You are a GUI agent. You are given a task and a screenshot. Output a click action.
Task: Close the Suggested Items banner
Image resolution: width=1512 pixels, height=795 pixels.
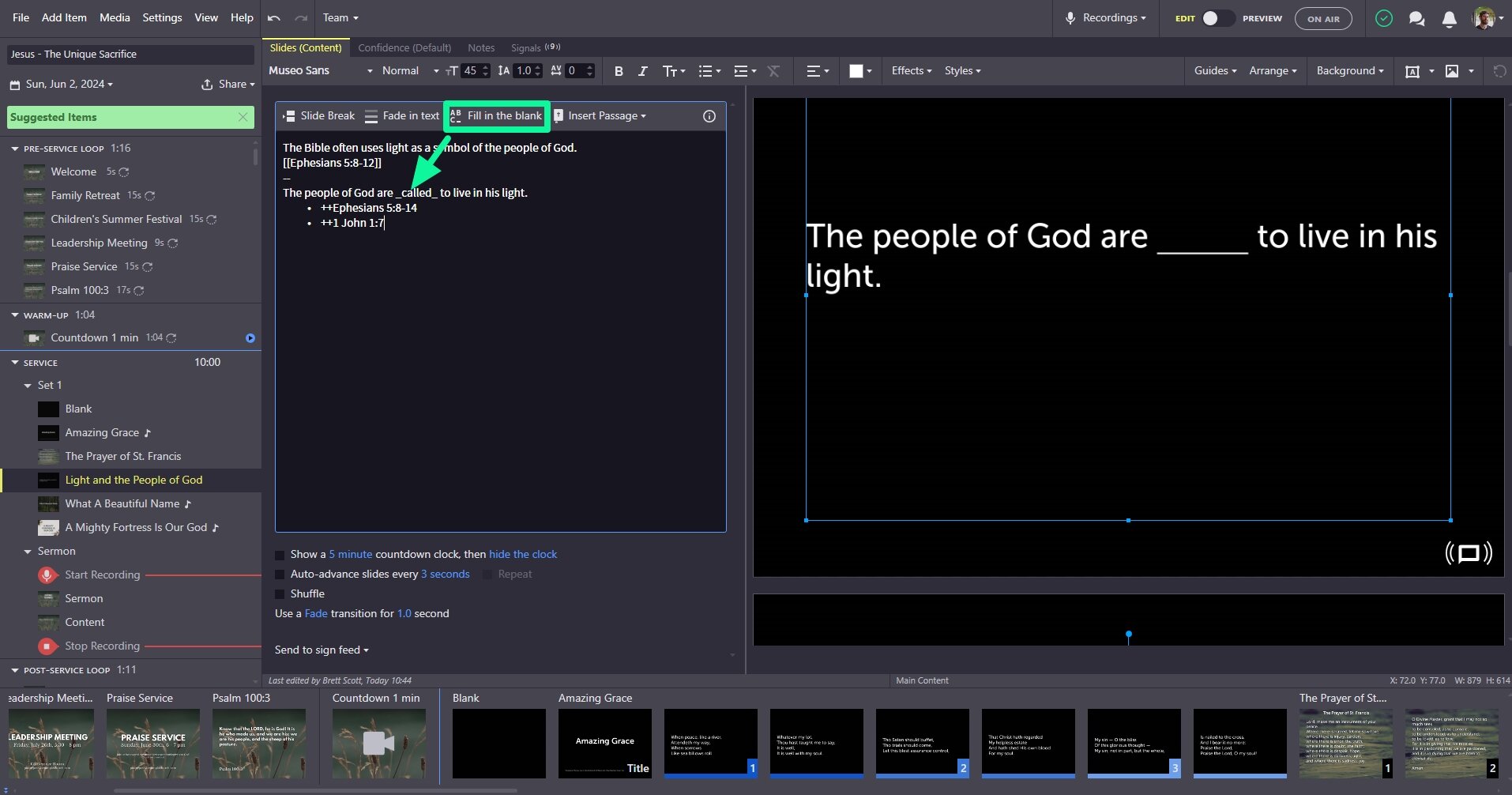point(243,117)
